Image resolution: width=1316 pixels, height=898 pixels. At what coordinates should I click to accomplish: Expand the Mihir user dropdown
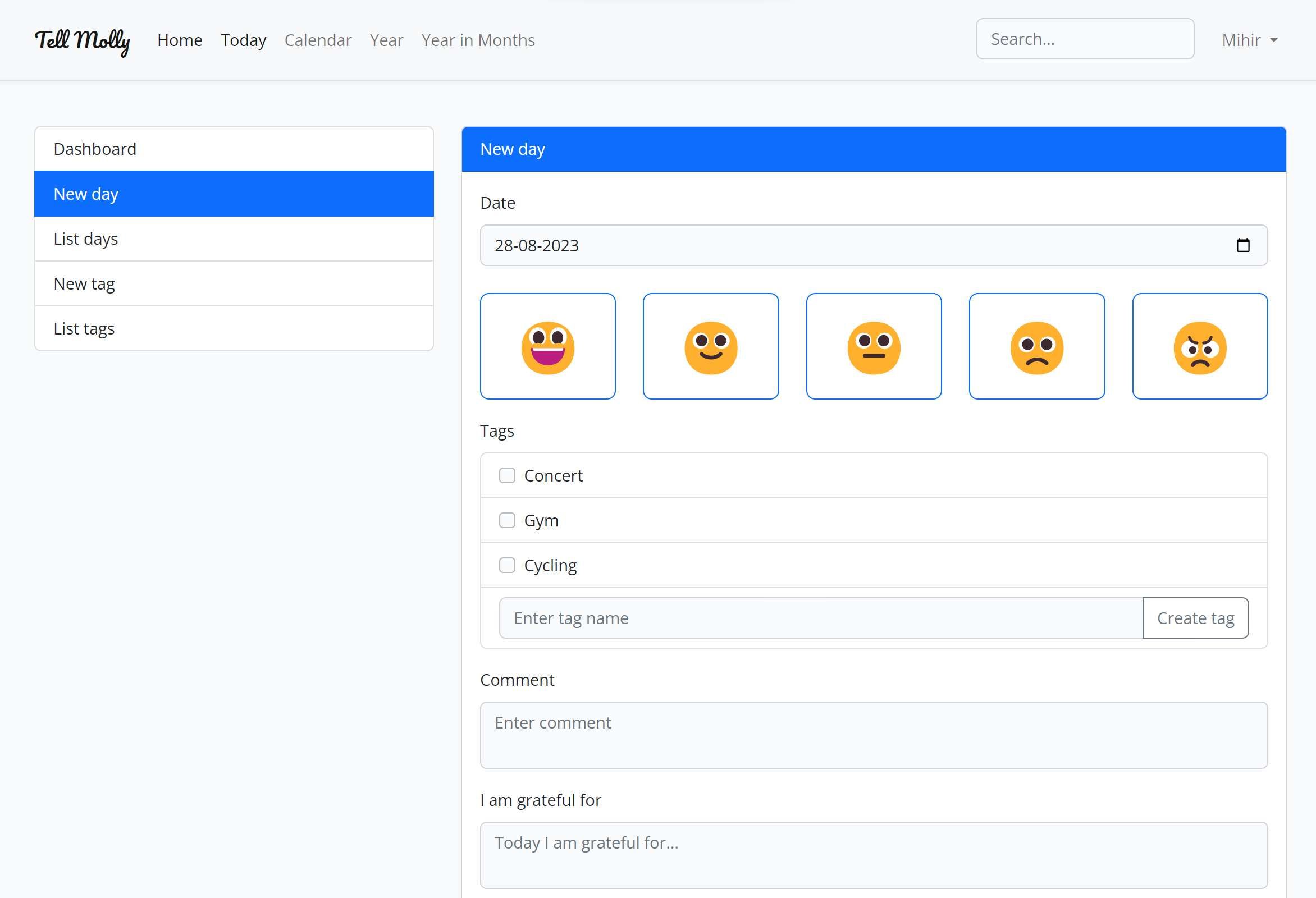(1250, 40)
